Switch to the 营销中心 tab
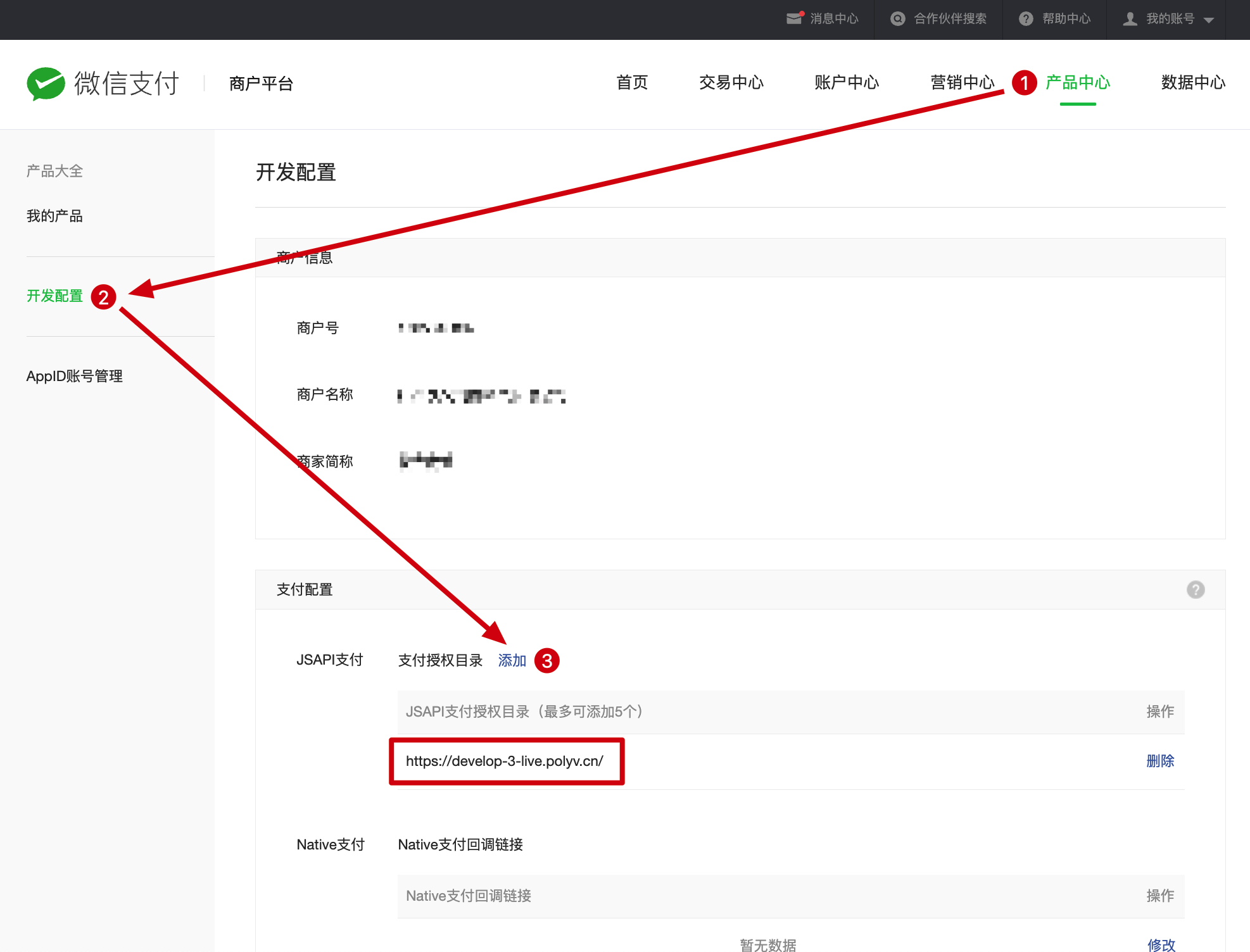This screenshot has height=952, width=1250. tap(963, 82)
